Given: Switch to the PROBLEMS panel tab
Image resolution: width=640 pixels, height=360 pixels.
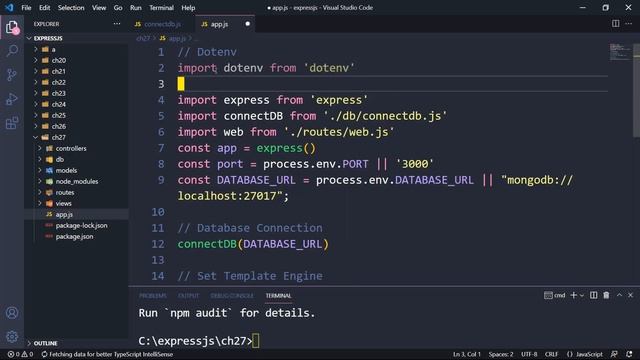Looking at the screenshot, I should pos(153,296).
